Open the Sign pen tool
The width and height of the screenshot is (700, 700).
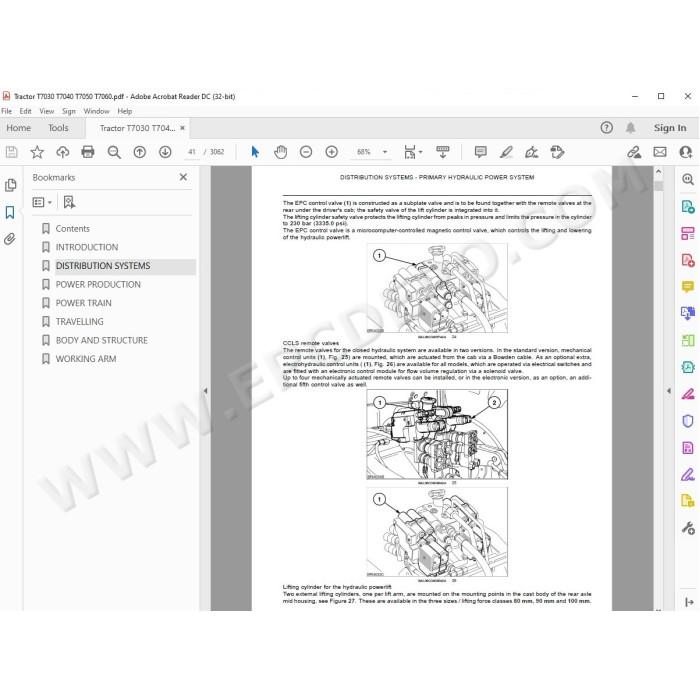(x=531, y=152)
